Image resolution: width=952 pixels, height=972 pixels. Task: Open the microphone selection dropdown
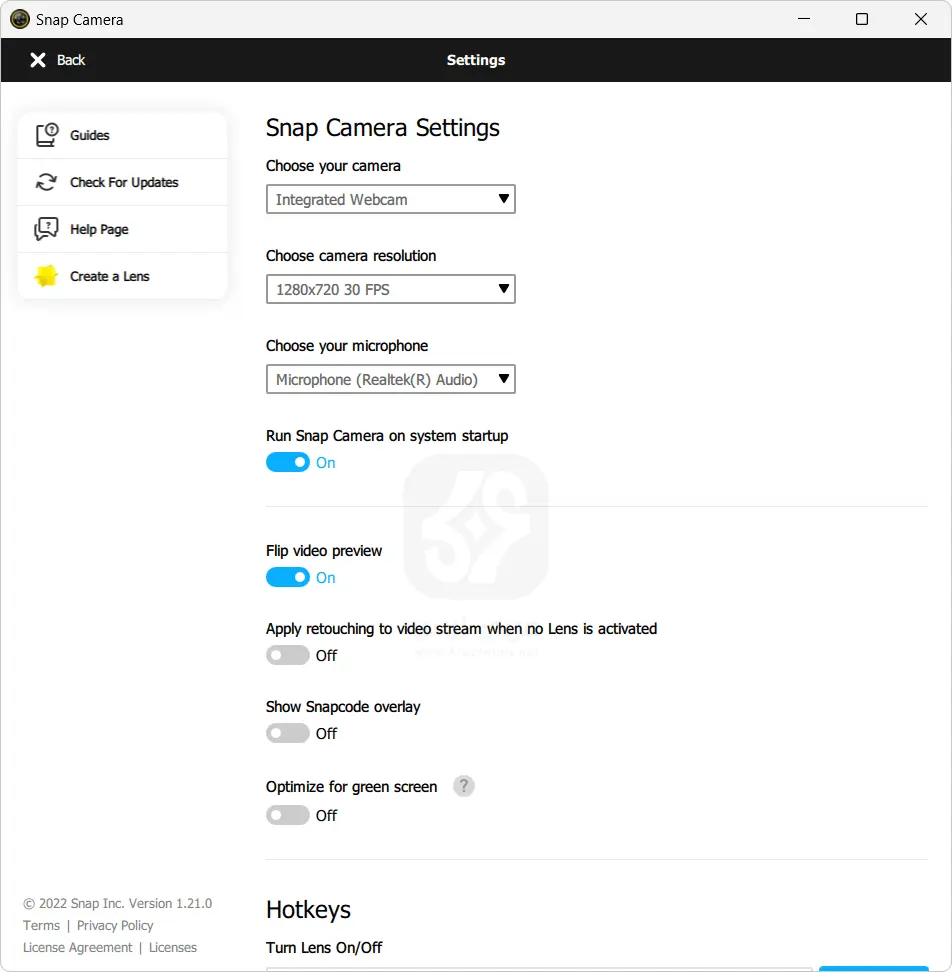(x=390, y=379)
